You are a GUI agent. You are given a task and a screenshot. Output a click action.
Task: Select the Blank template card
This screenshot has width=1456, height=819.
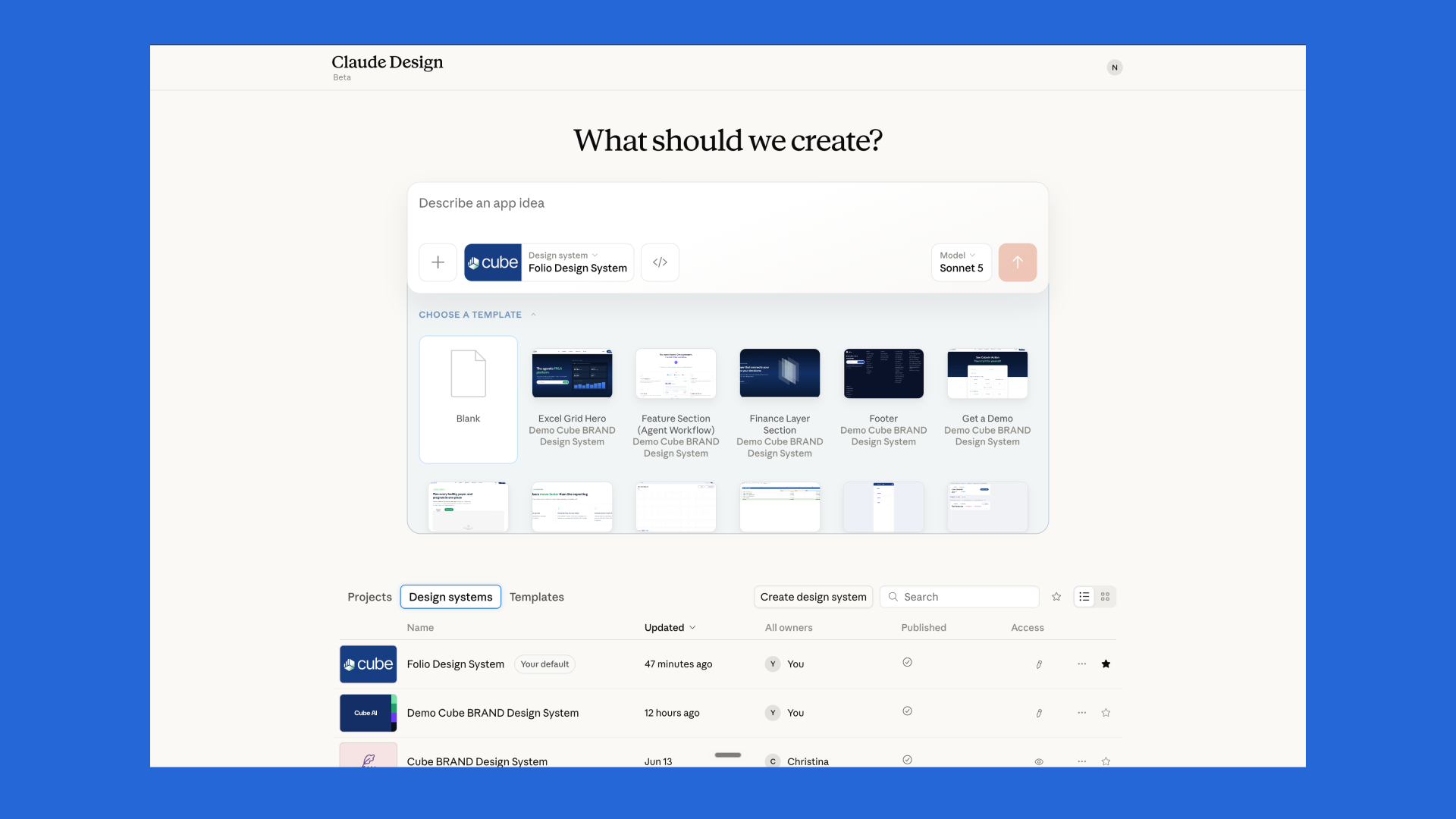coord(469,400)
